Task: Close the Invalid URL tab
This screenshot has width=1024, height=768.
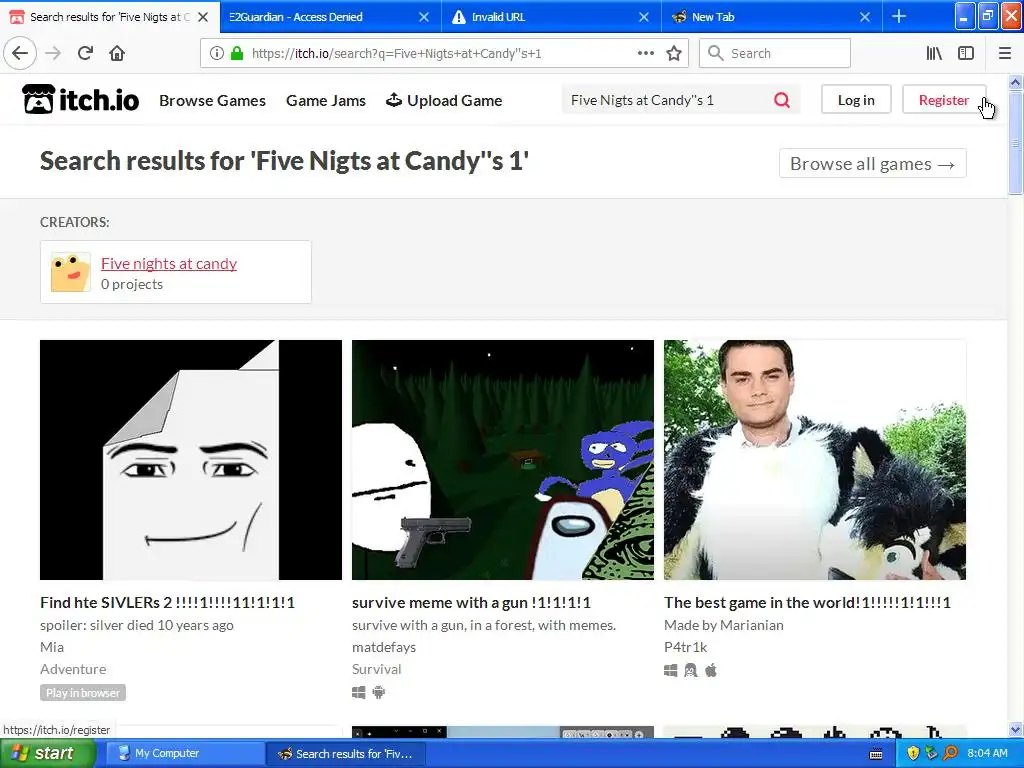Action: 644,17
